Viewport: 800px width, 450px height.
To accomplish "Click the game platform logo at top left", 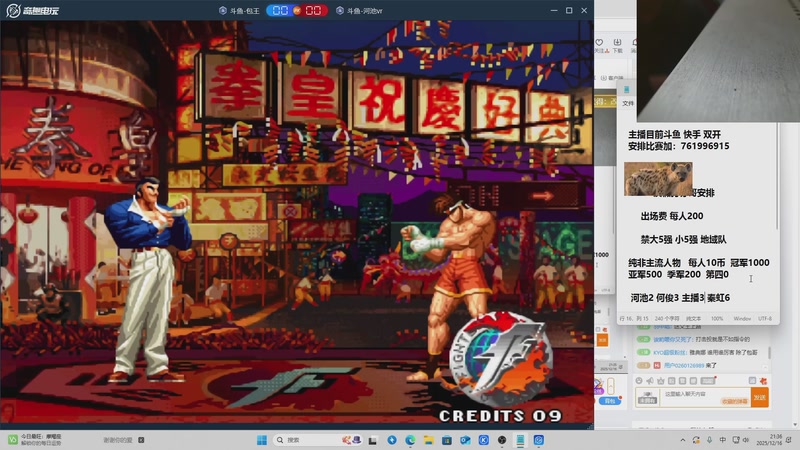I will click(x=32, y=10).
